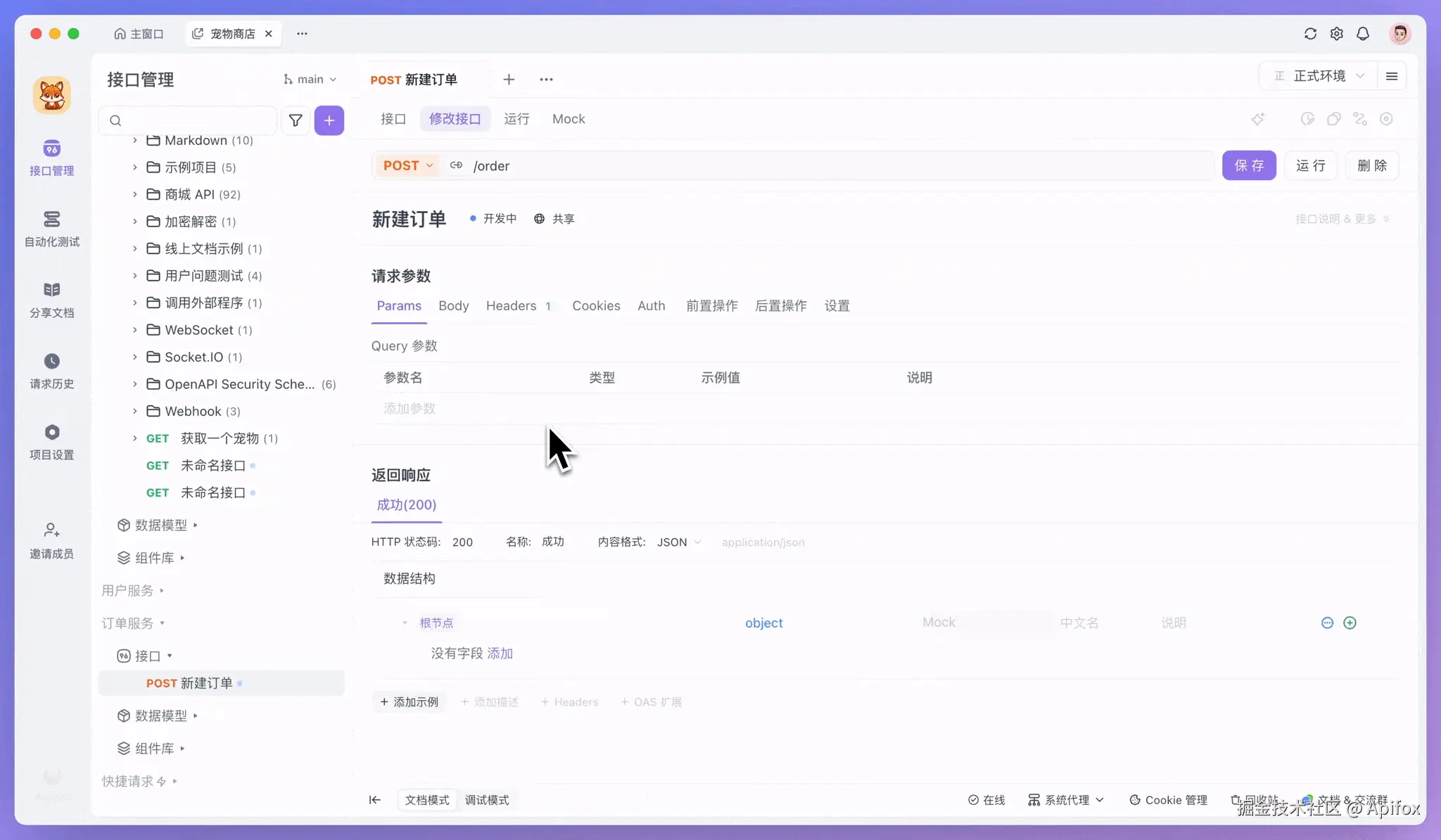
Task: Open 自动化测试 in the sidebar
Action: click(51, 229)
